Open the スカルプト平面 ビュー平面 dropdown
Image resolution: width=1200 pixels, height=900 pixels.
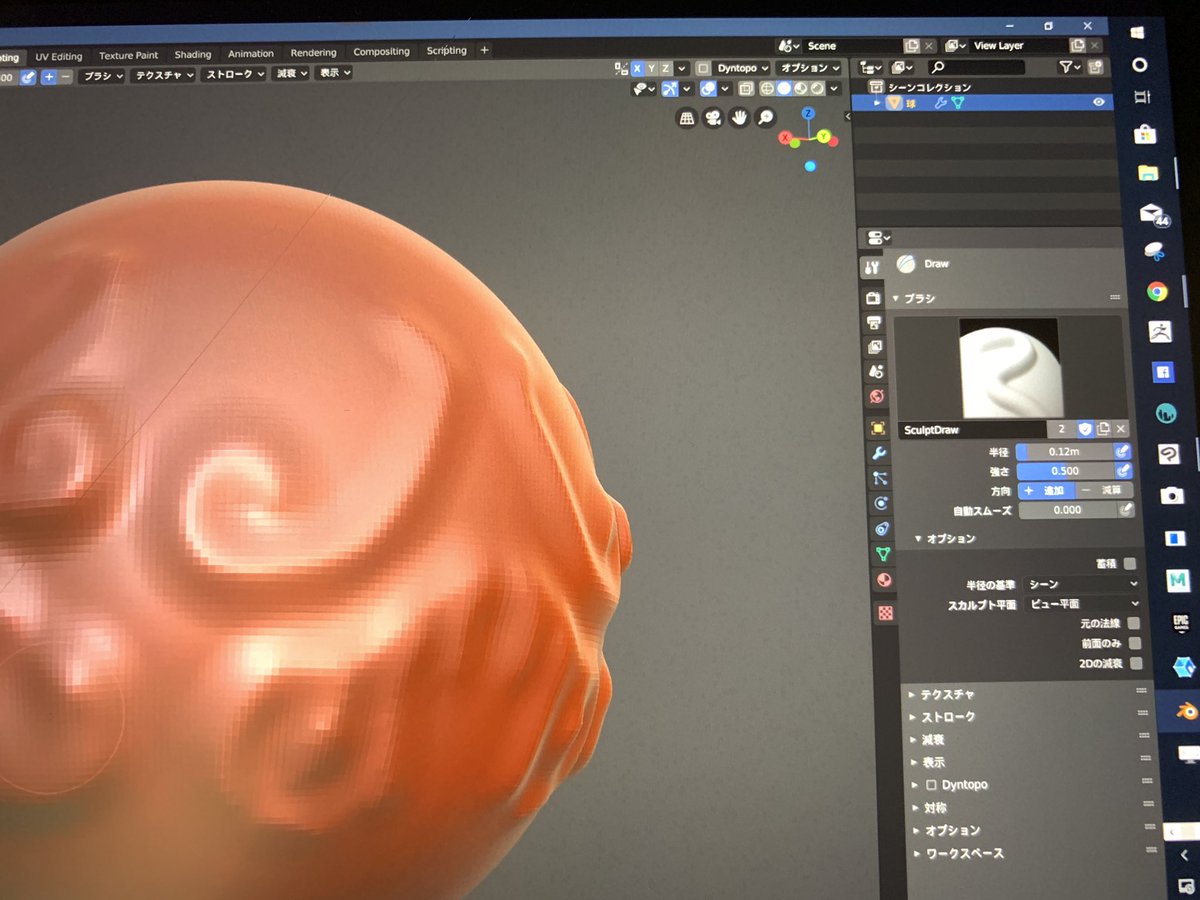tap(1083, 604)
